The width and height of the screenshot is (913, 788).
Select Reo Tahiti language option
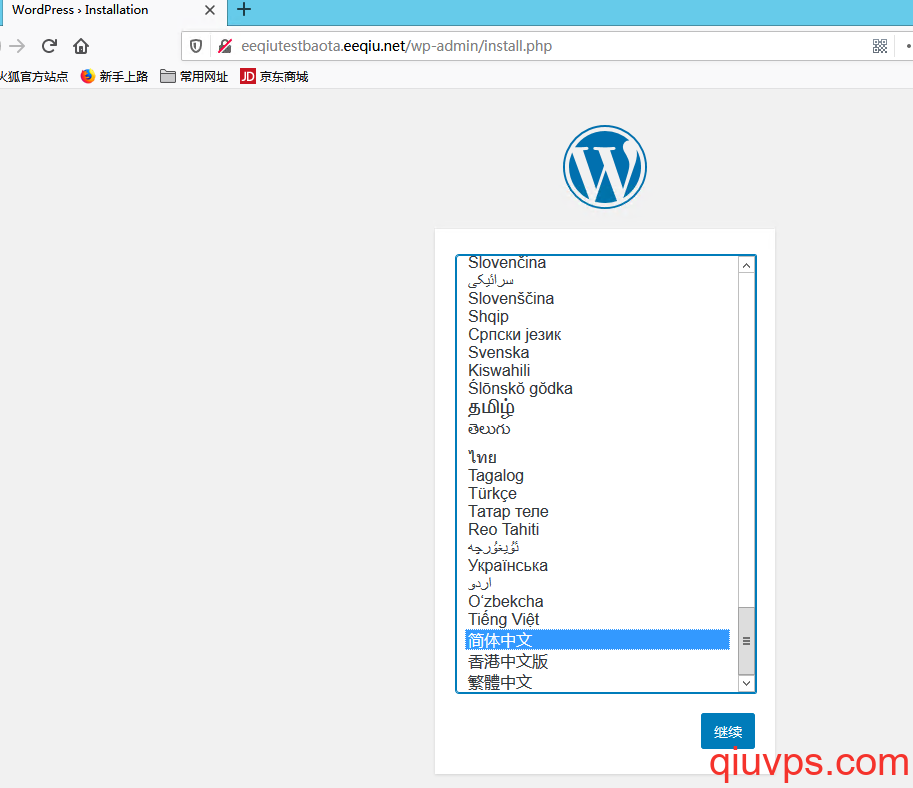(x=597, y=529)
